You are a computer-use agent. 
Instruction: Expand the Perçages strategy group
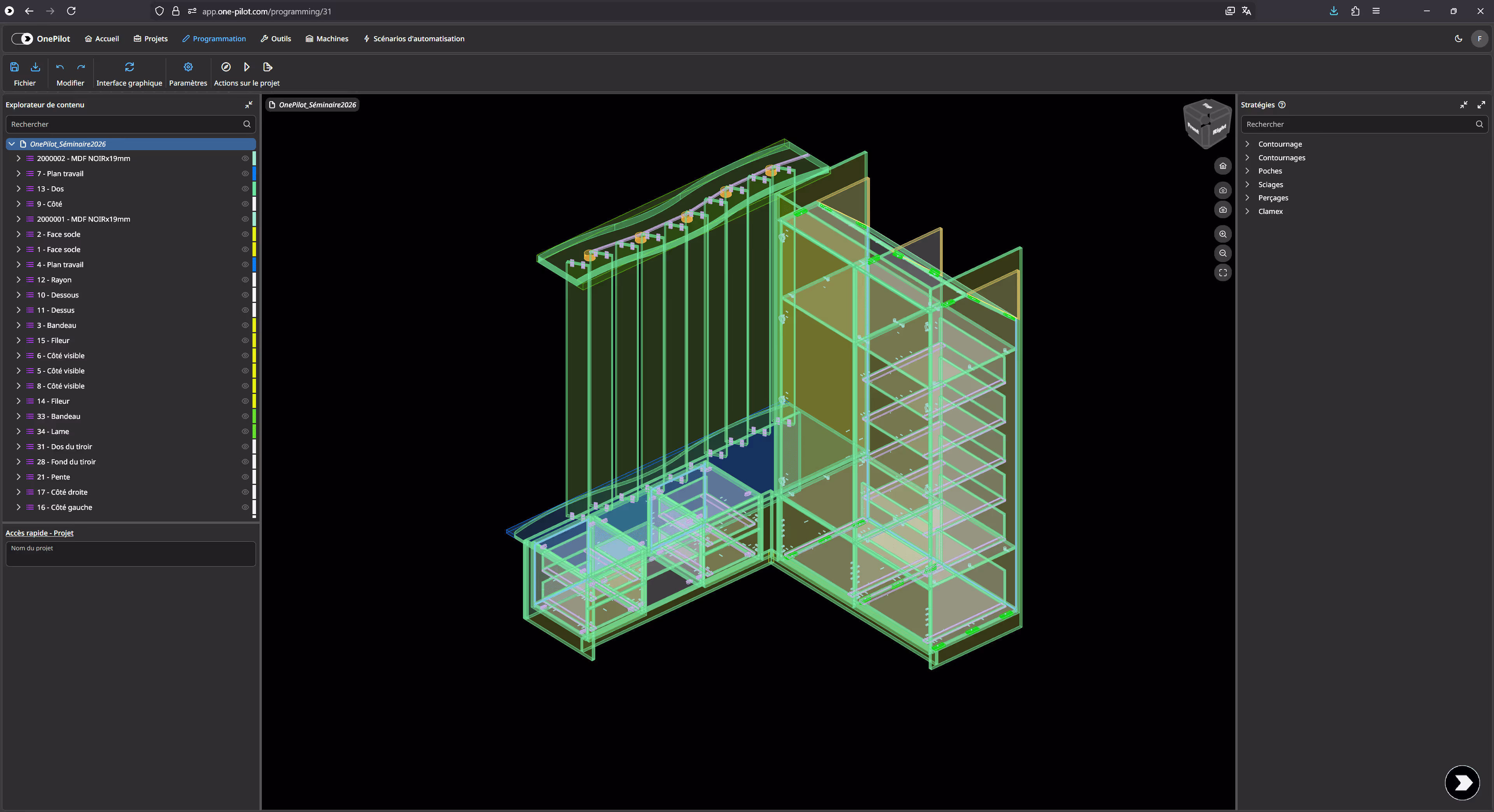[x=1247, y=198]
